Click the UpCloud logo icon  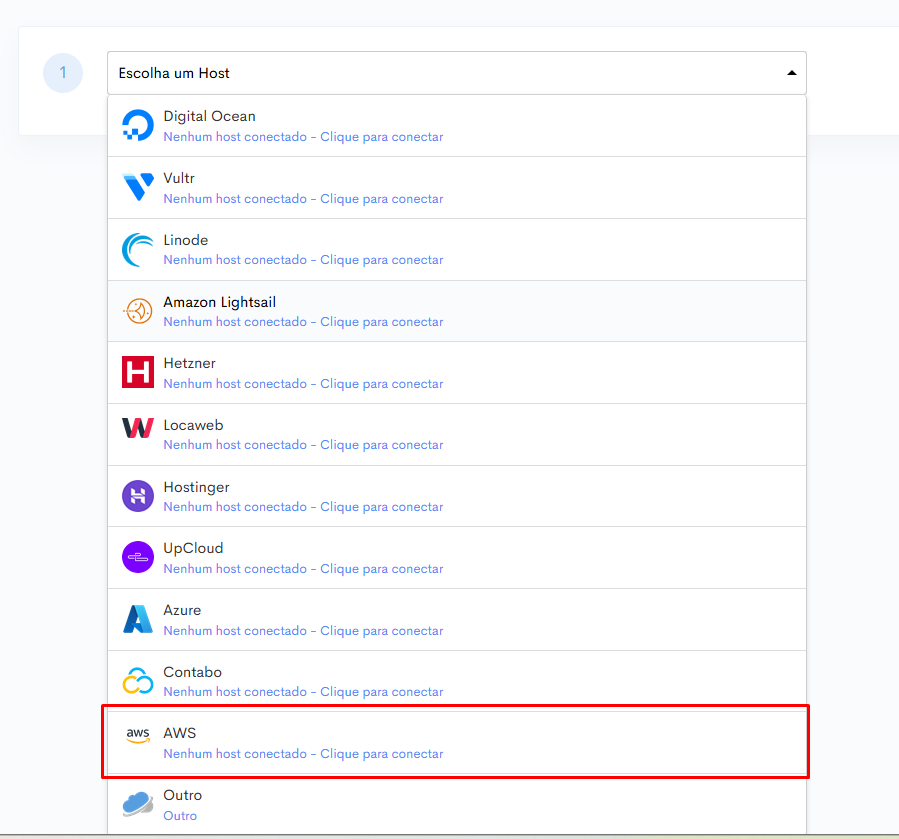coord(138,557)
